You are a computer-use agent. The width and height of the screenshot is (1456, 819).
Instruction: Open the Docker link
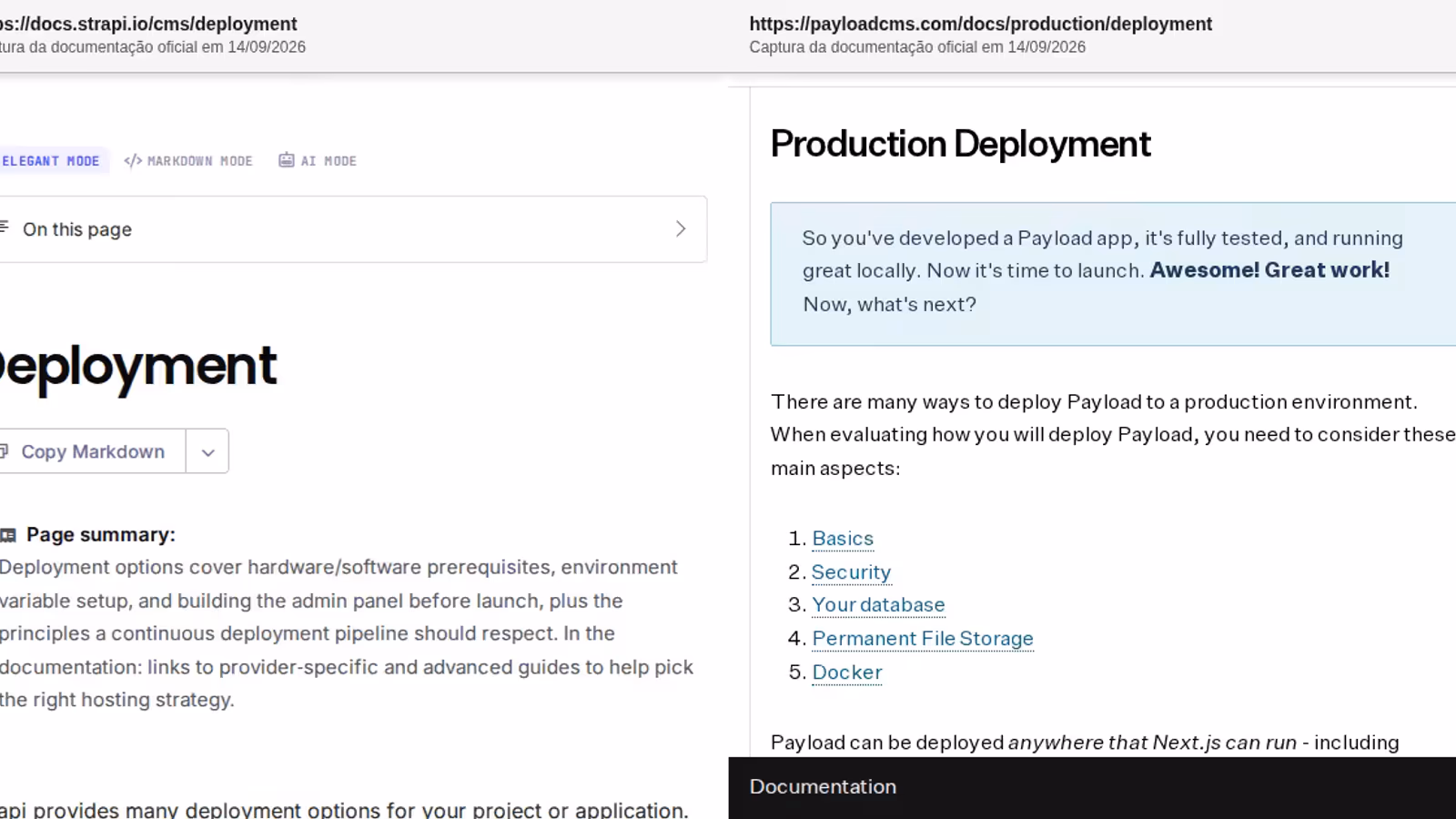pos(847,672)
